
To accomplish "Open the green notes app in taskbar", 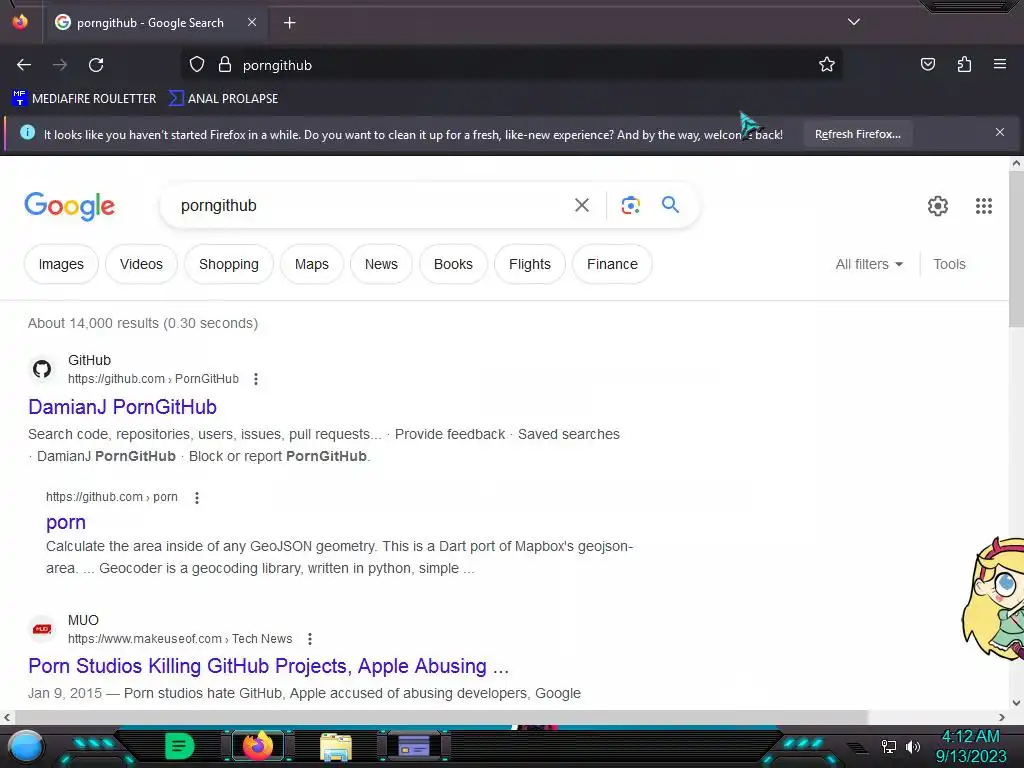I will (179, 746).
